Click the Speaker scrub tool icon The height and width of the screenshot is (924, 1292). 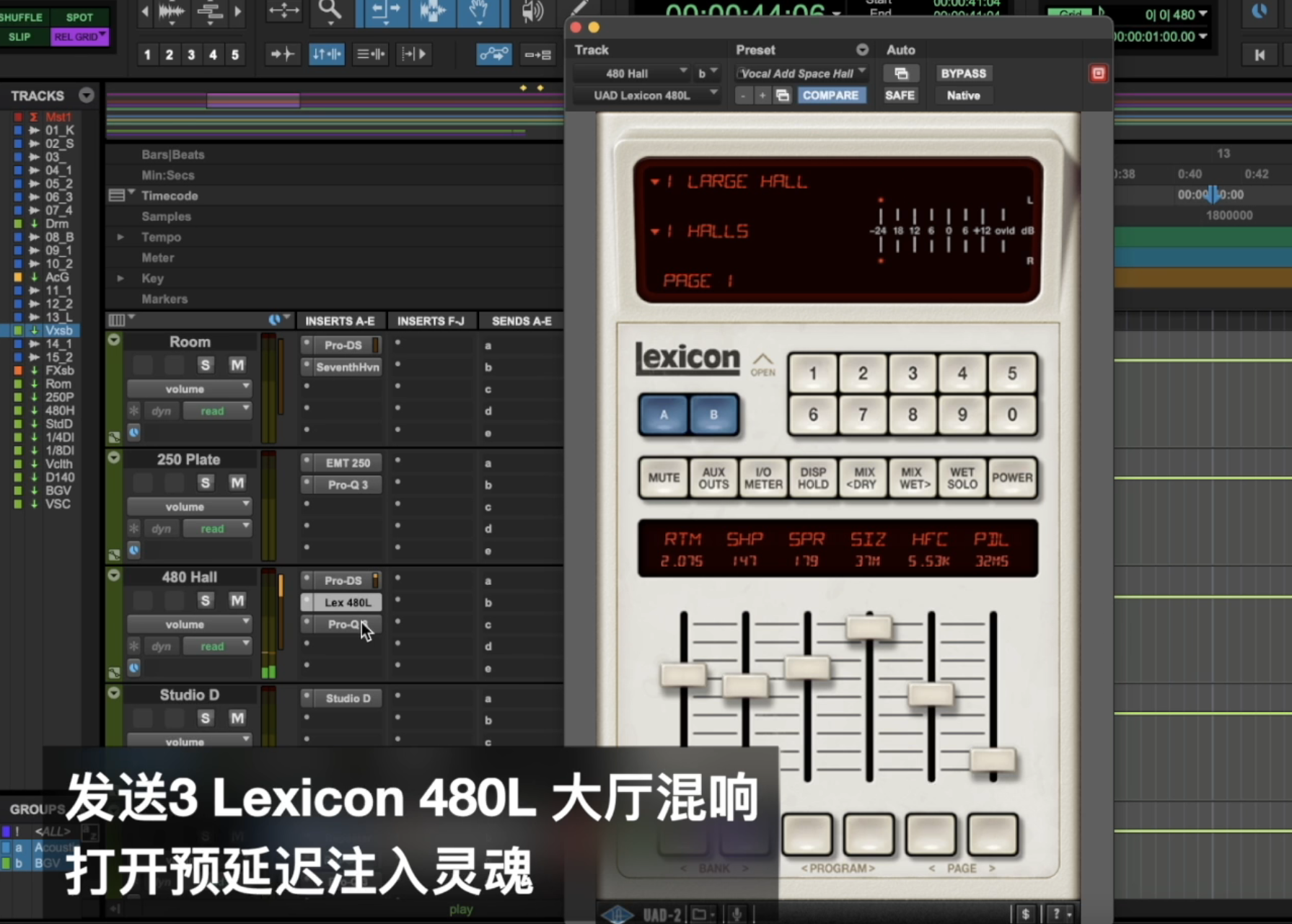coord(532,12)
